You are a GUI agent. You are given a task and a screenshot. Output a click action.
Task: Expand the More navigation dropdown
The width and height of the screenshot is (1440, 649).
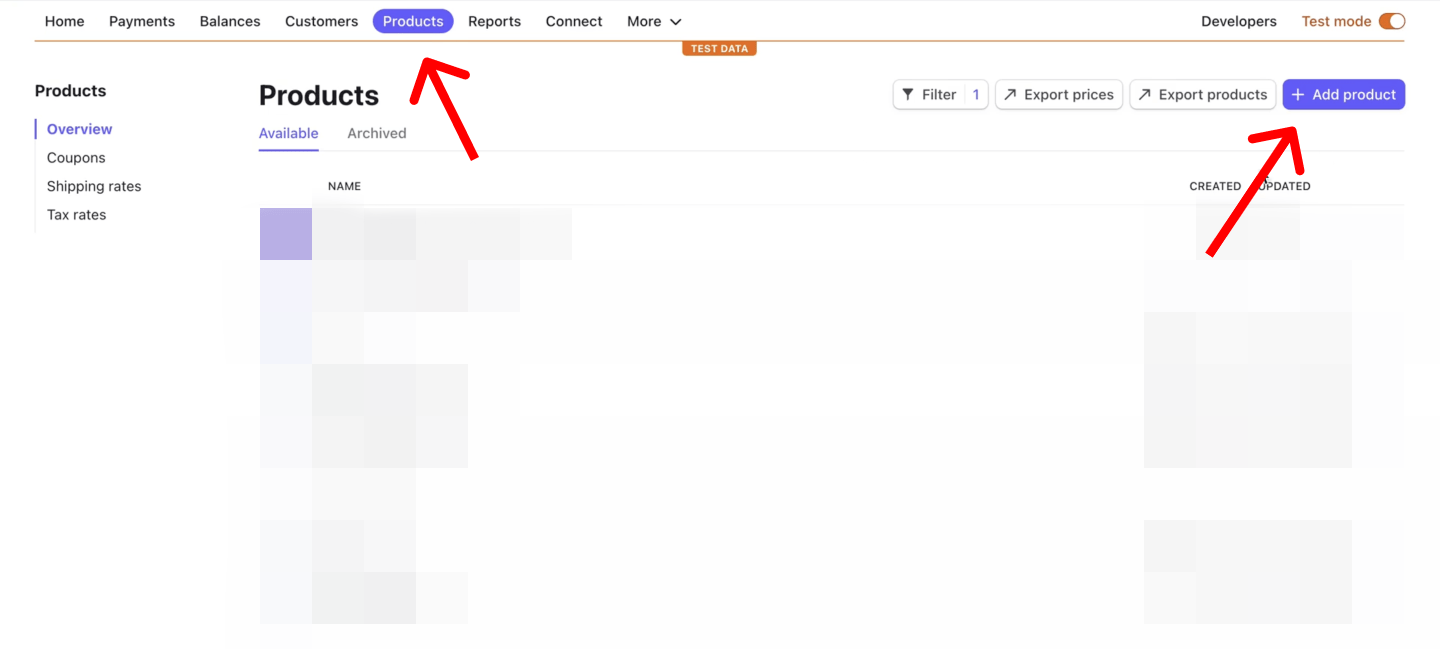[x=653, y=21]
